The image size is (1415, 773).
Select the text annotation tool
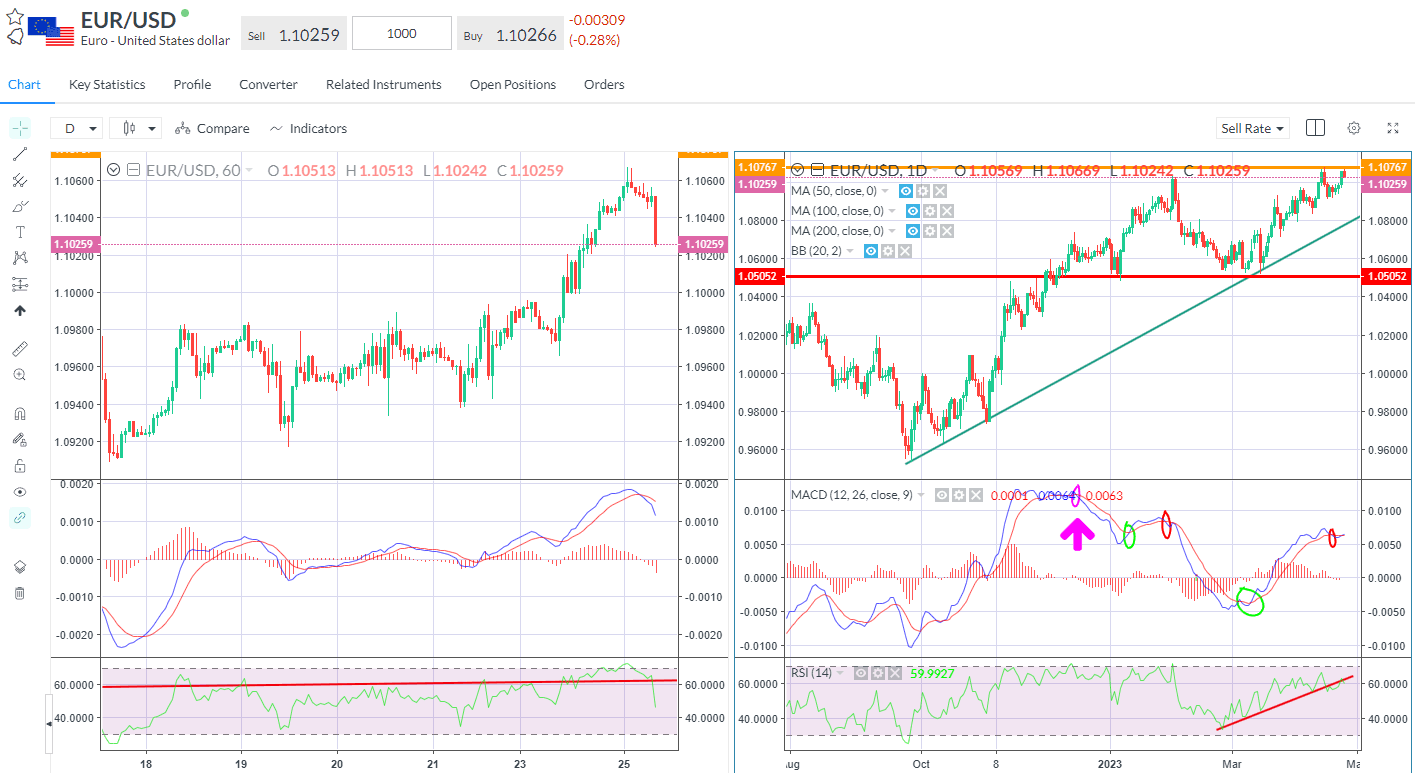(20, 231)
